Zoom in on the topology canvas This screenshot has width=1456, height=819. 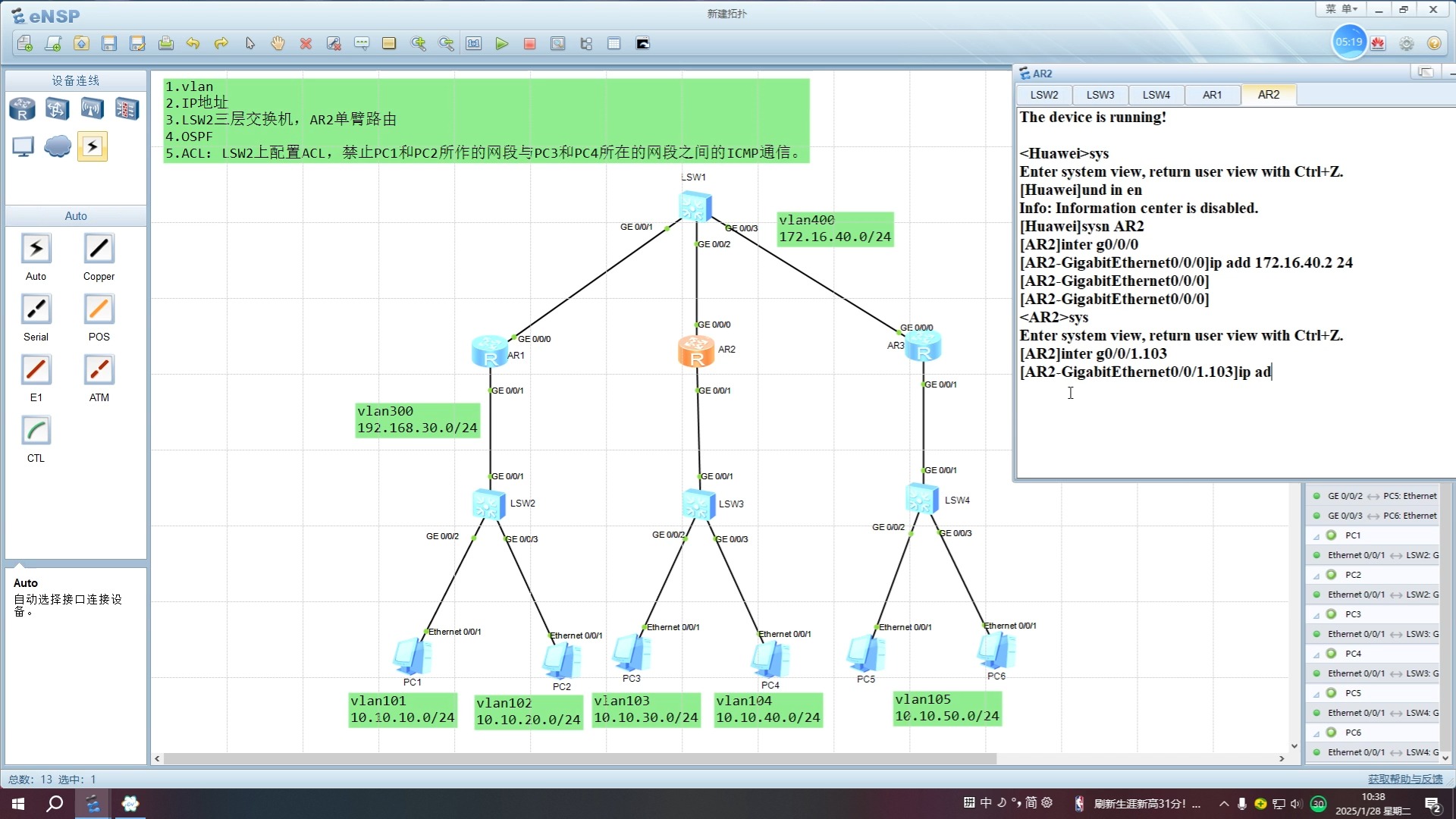(x=418, y=43)
